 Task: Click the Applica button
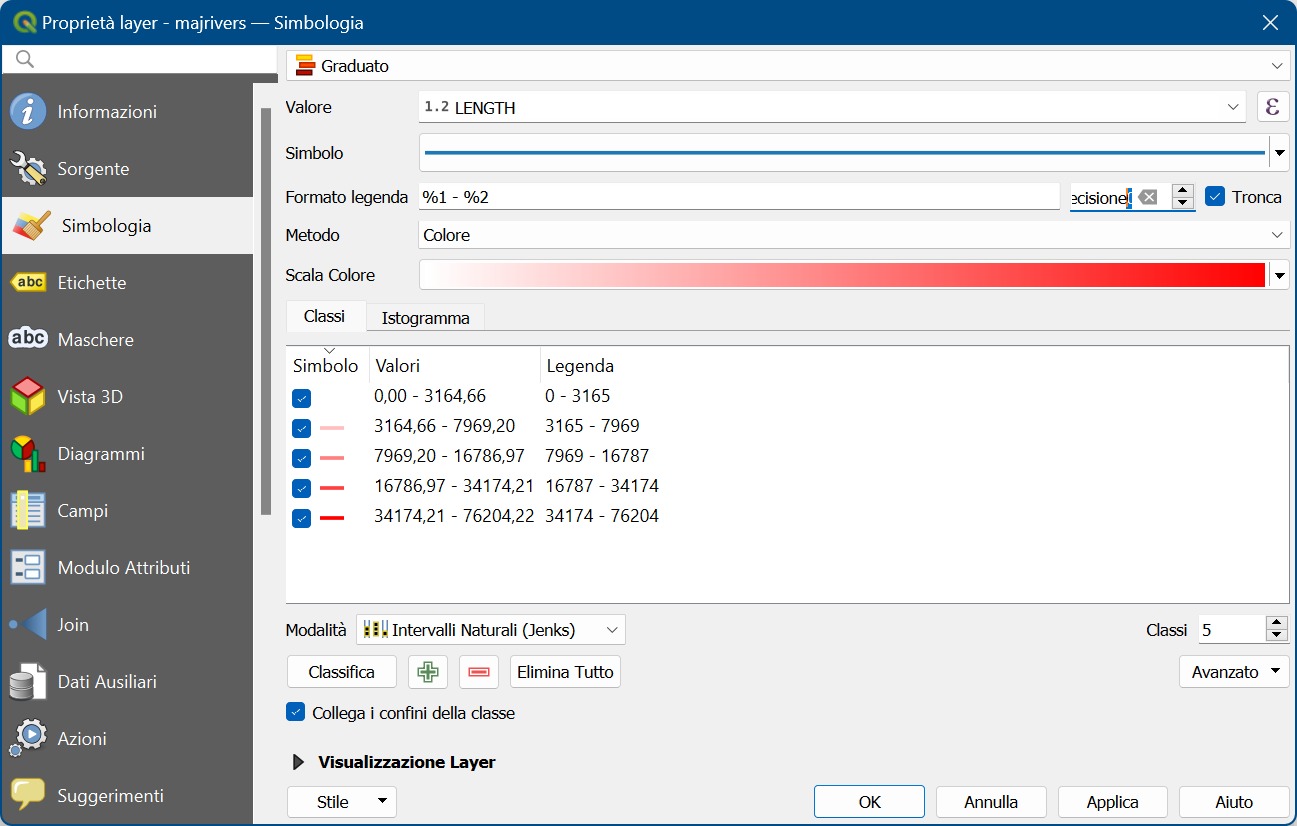(1113, 802)
